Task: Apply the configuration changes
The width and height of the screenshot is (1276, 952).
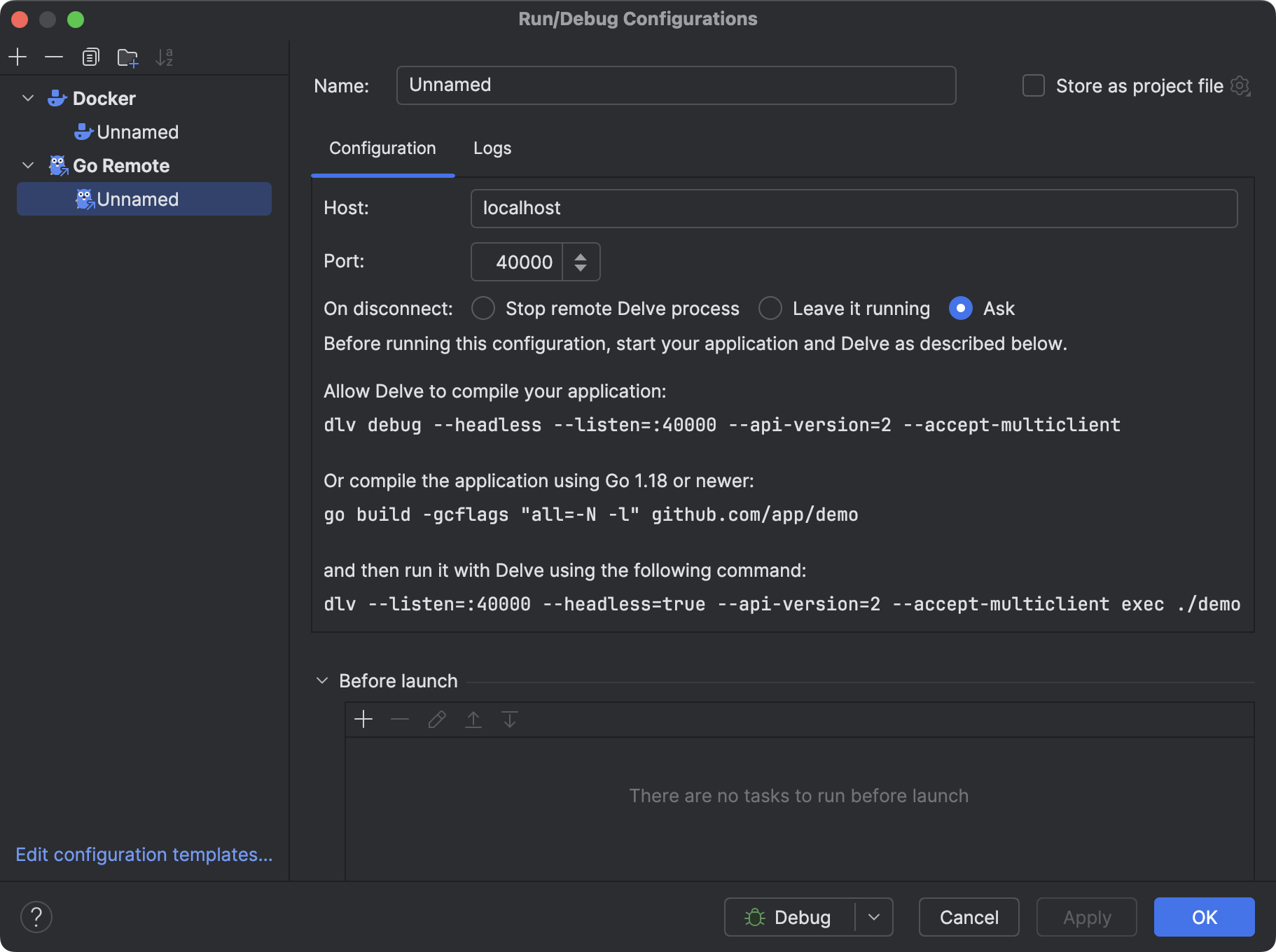Action: pos(1086,917)
